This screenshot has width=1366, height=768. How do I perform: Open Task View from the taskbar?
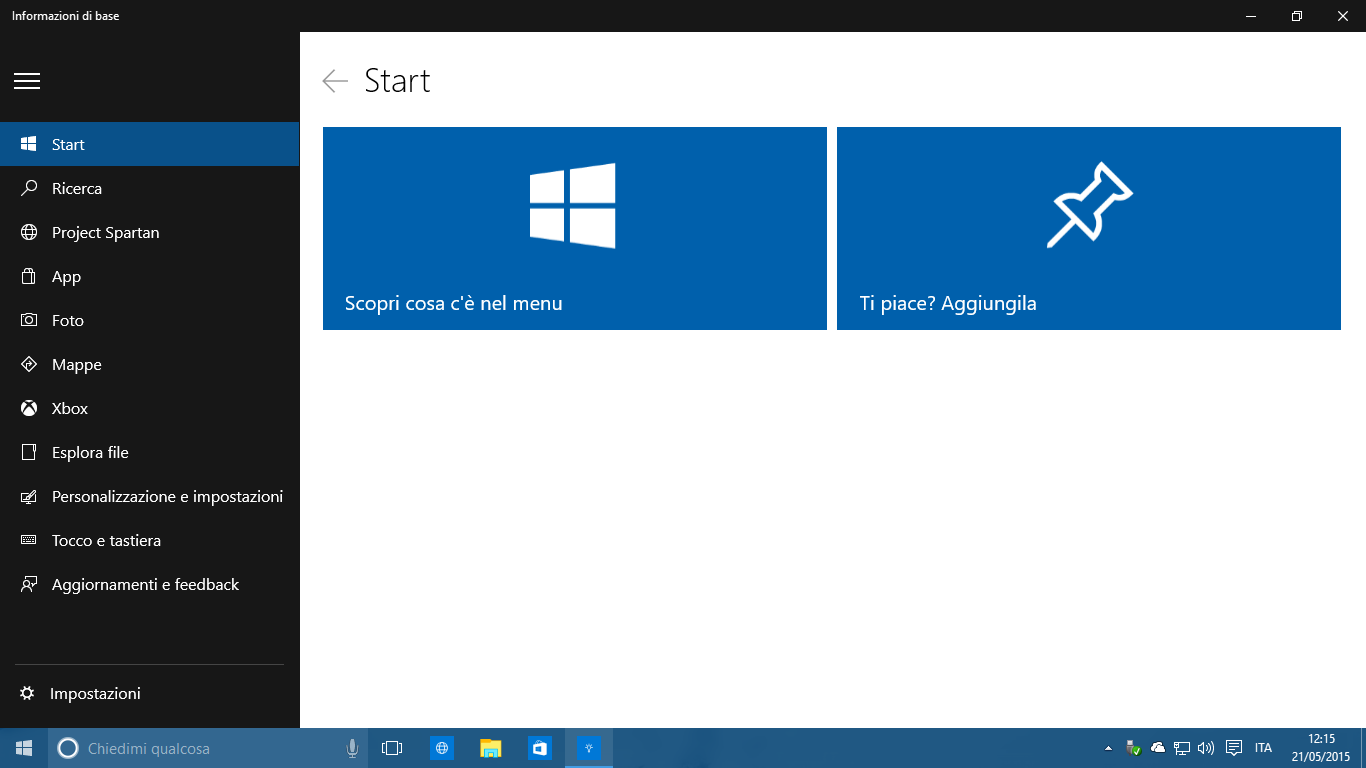pos(392,748)
